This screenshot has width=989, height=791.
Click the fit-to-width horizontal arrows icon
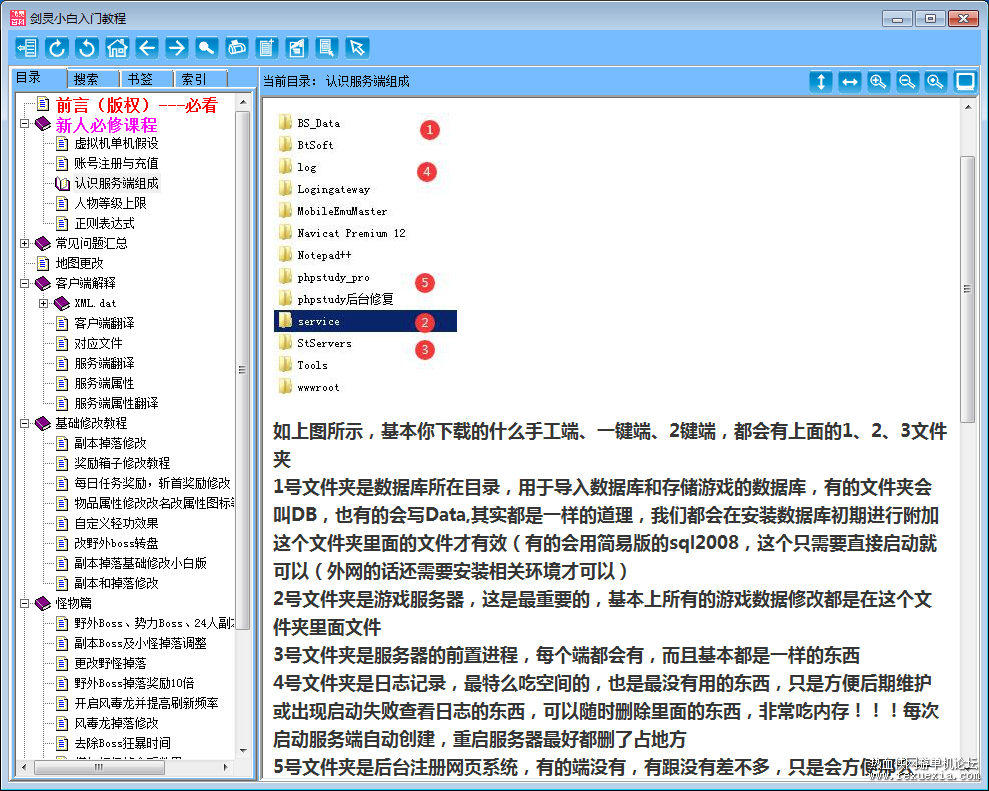(x=850, y=81)
